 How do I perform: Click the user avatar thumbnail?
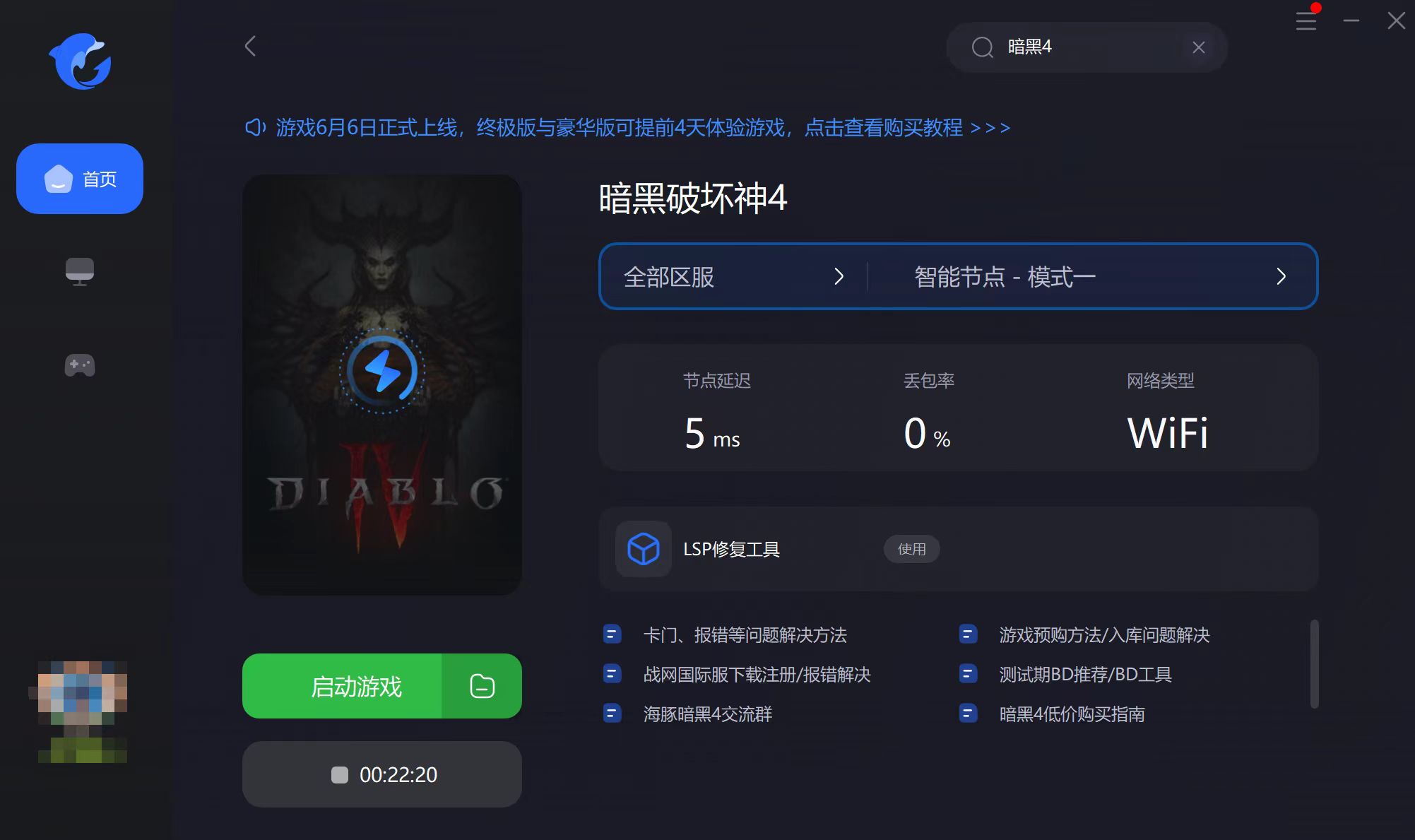pos(82,712)
